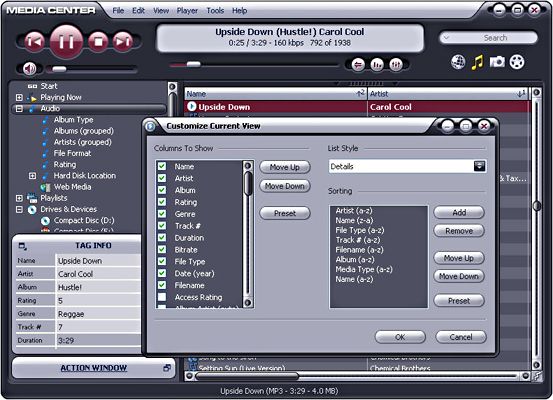Switch to audio mode via music note icon
The height and width of the screenshot is (400, 553).
[x=478, y=62]
